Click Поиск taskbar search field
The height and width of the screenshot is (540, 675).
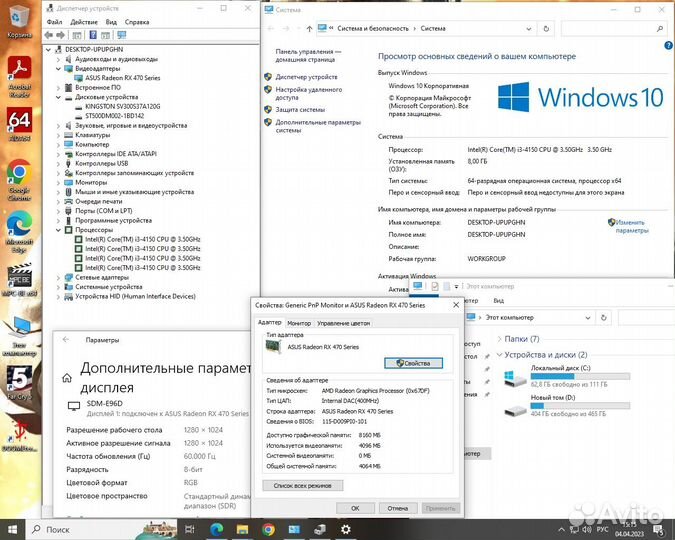pyautogui.click(x=103, y=529)
